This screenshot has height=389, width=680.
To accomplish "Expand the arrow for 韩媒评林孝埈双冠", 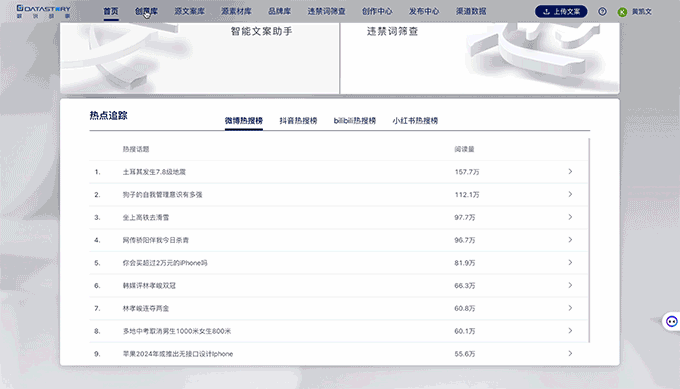I will [570, 285].
